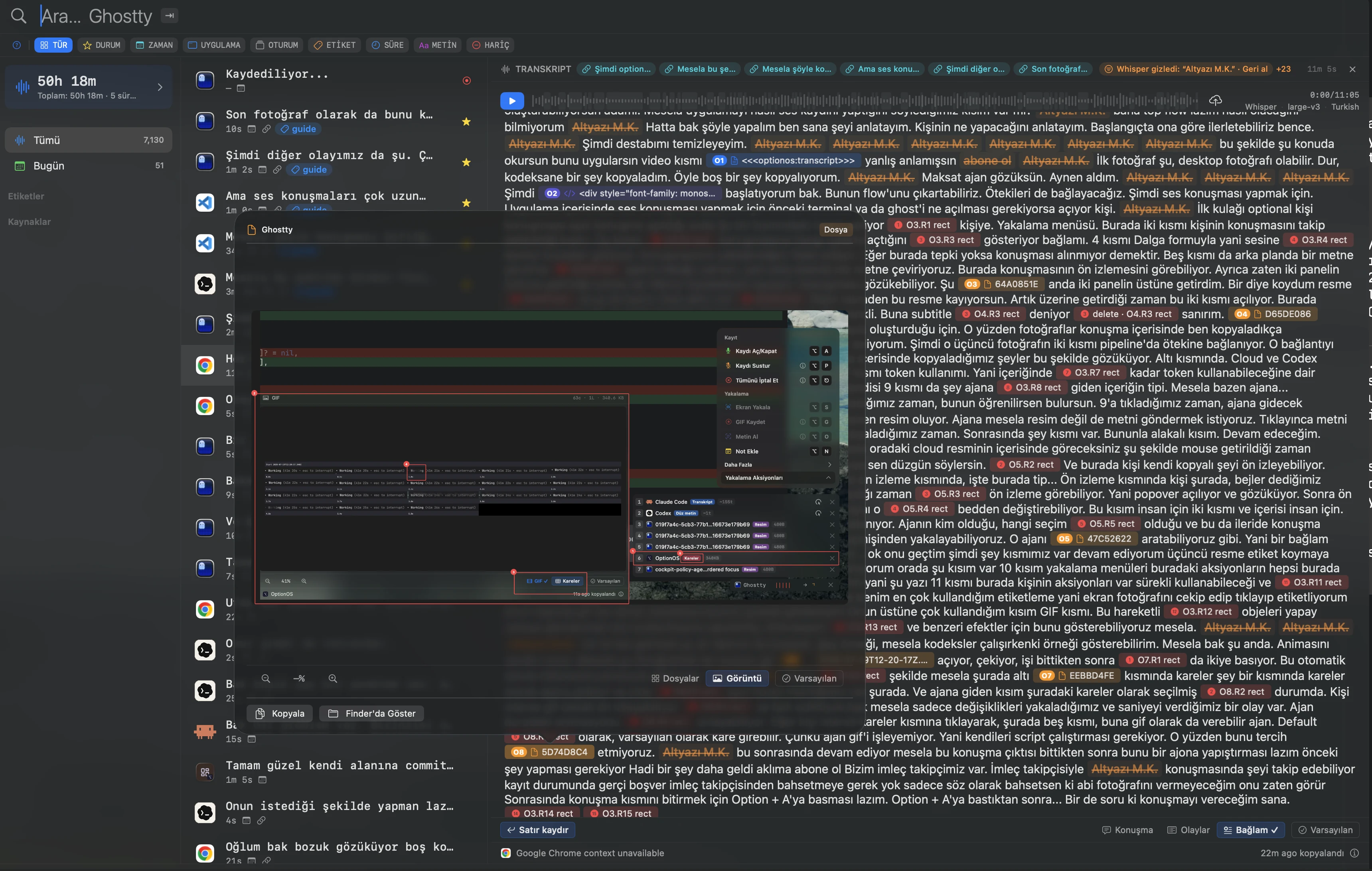Image resolution: width=1372 pixels, height=871 pixels.
Task: Click Finder'da Göster button
Action: [x=371, y=713]
